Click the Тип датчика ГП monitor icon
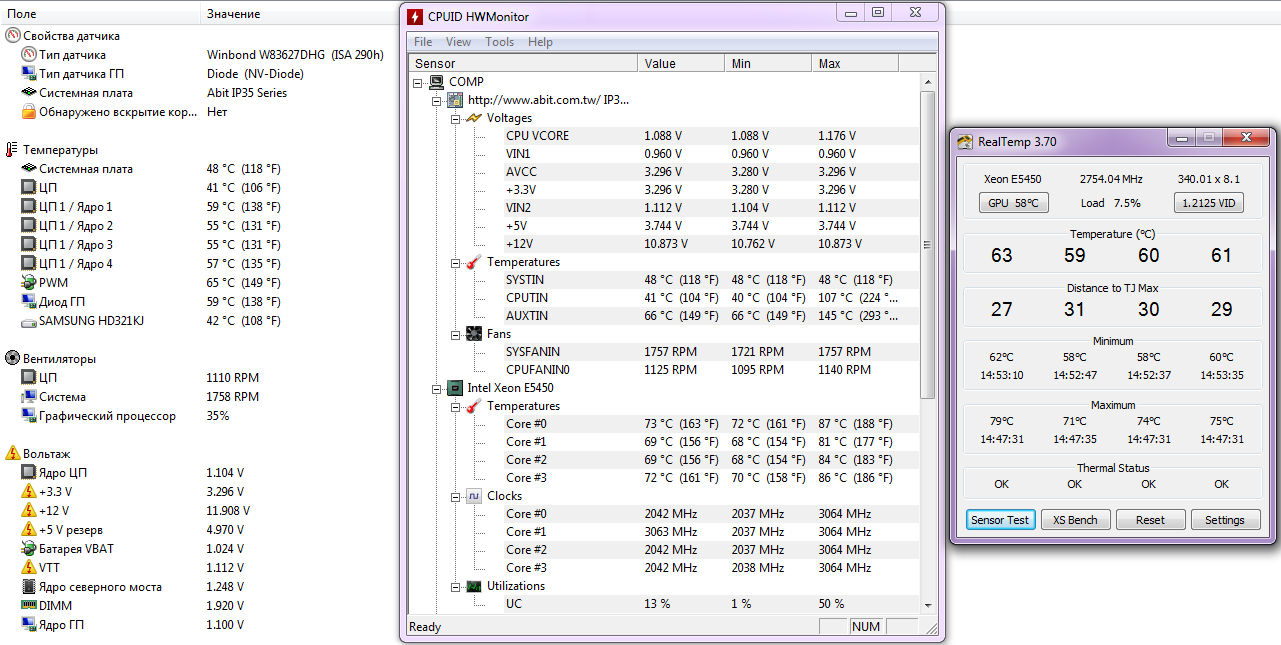The width and height of the screenshot is (1281, 645). [x=28, y=74]
